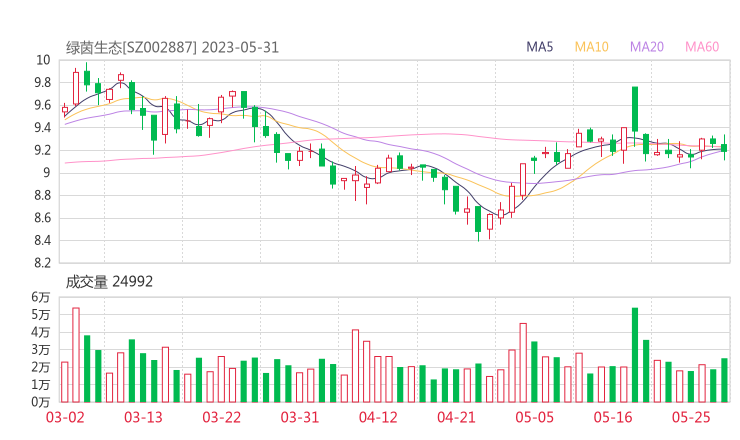The height and width of the screenshot is (440, 740).
Task: Click the 05-16 date axis label
Action: tap(613, 417)
